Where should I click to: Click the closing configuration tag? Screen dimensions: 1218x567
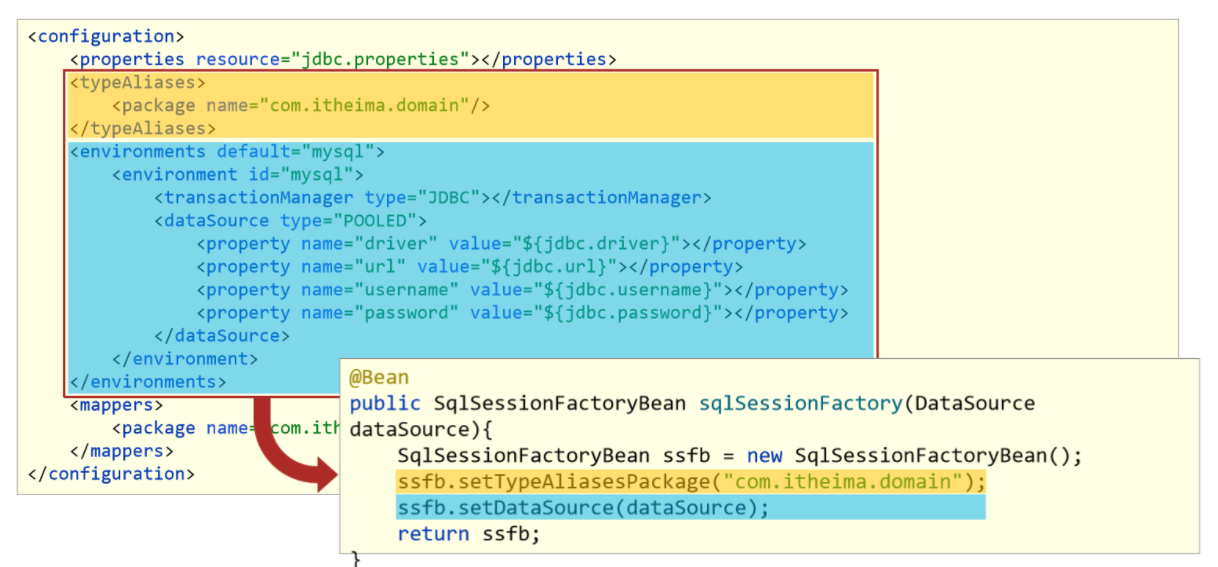111,473
